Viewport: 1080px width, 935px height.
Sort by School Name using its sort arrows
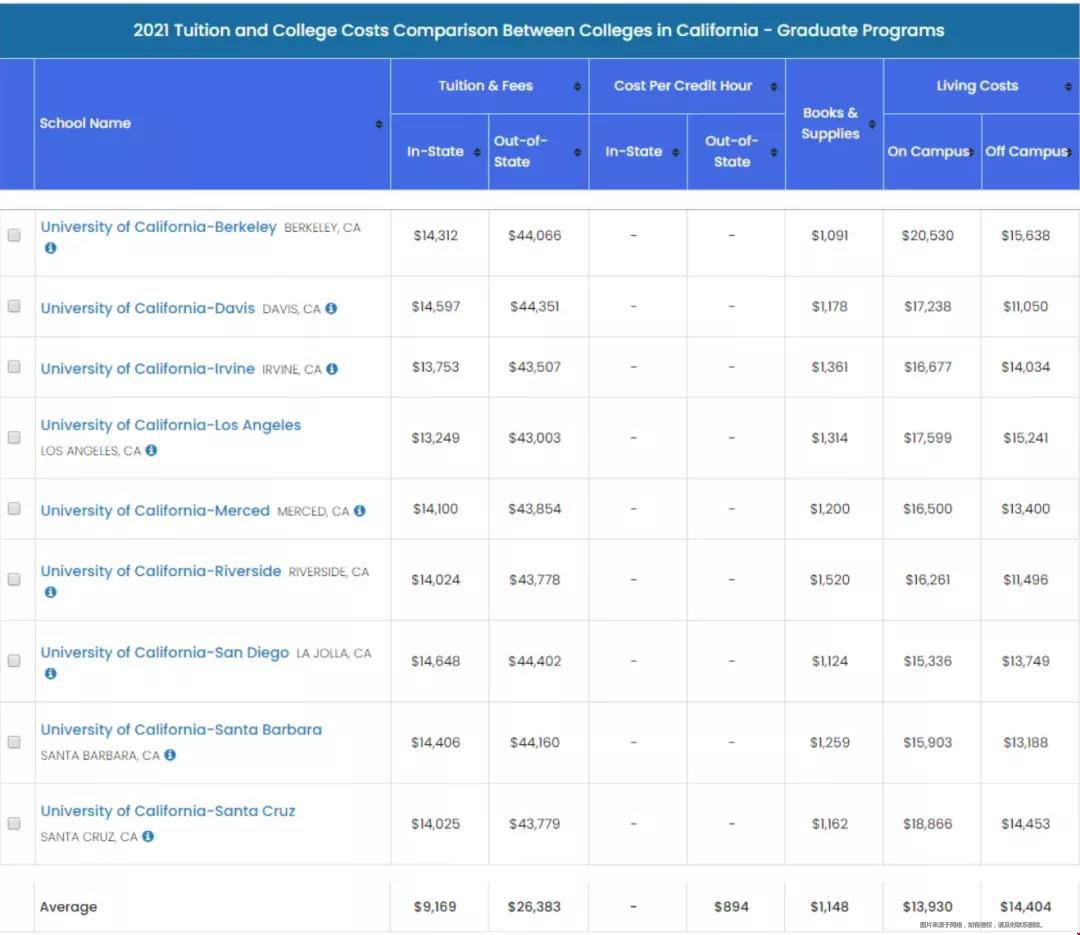click(379, 124)
